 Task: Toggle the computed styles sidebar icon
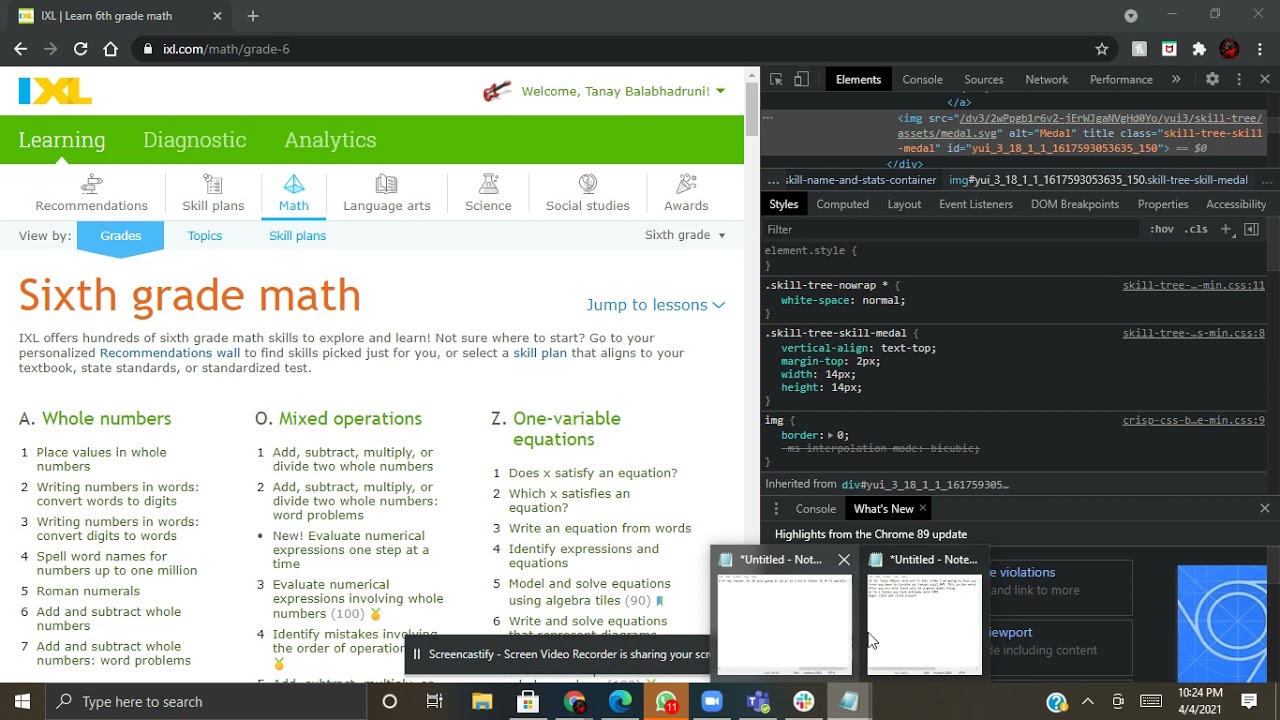coord(1251,229)
